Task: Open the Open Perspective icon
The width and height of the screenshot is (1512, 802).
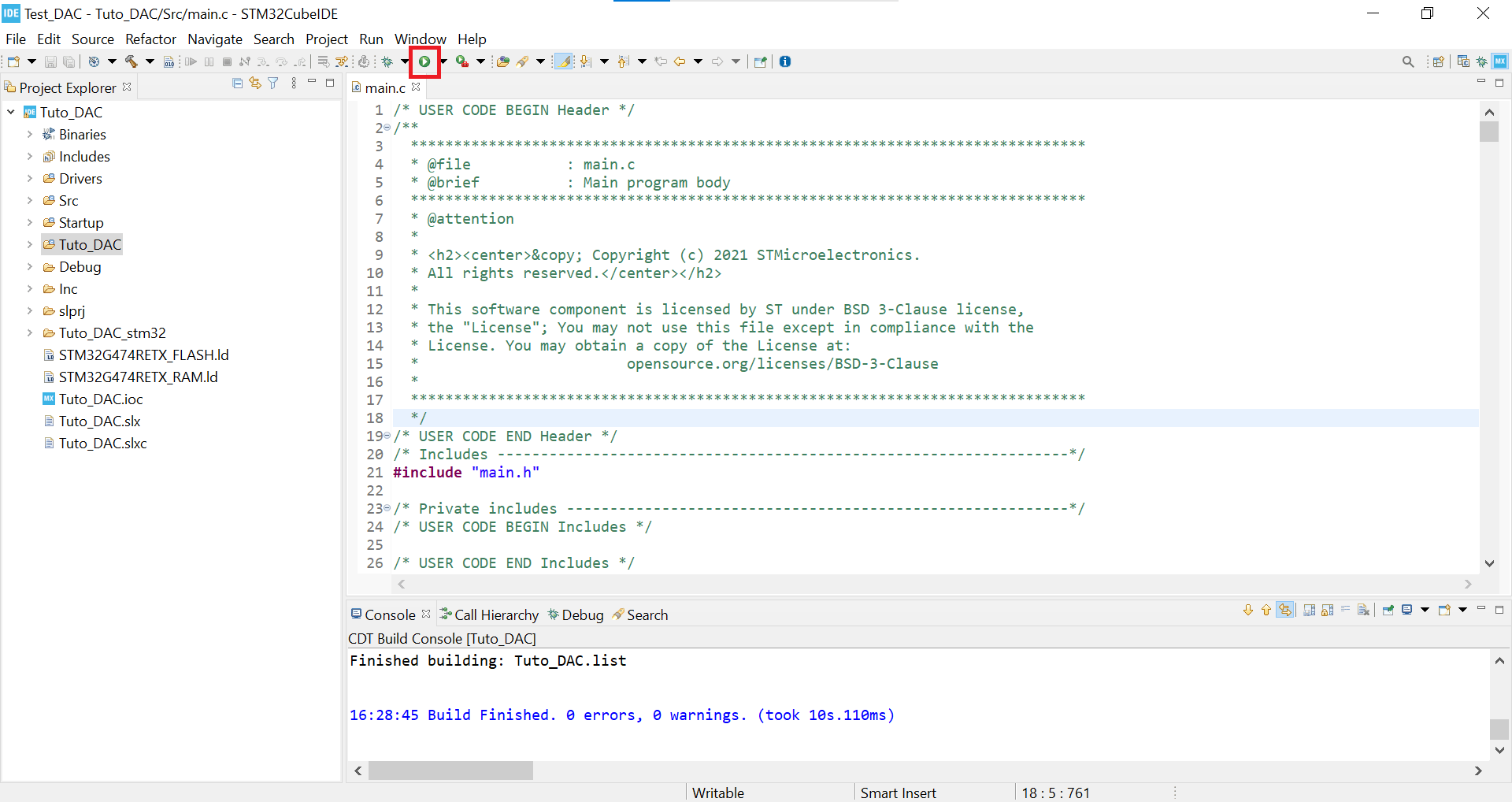Action: tap(1439, 61)
